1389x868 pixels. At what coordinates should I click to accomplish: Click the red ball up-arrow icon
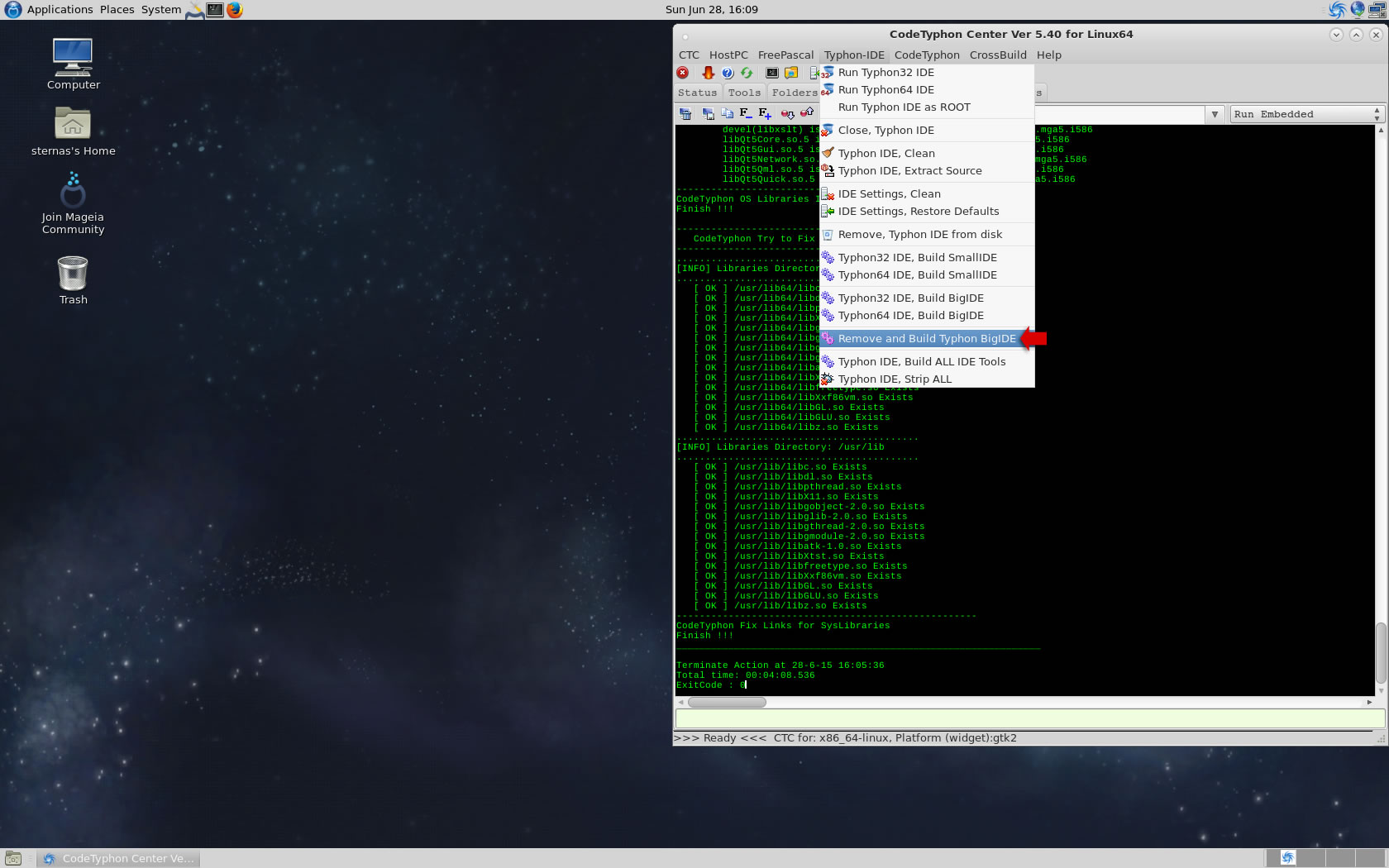click(x=807, y=113)
